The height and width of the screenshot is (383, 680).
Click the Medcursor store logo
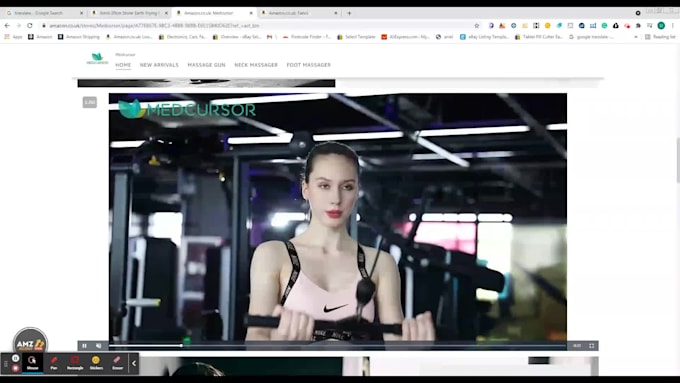97,59
